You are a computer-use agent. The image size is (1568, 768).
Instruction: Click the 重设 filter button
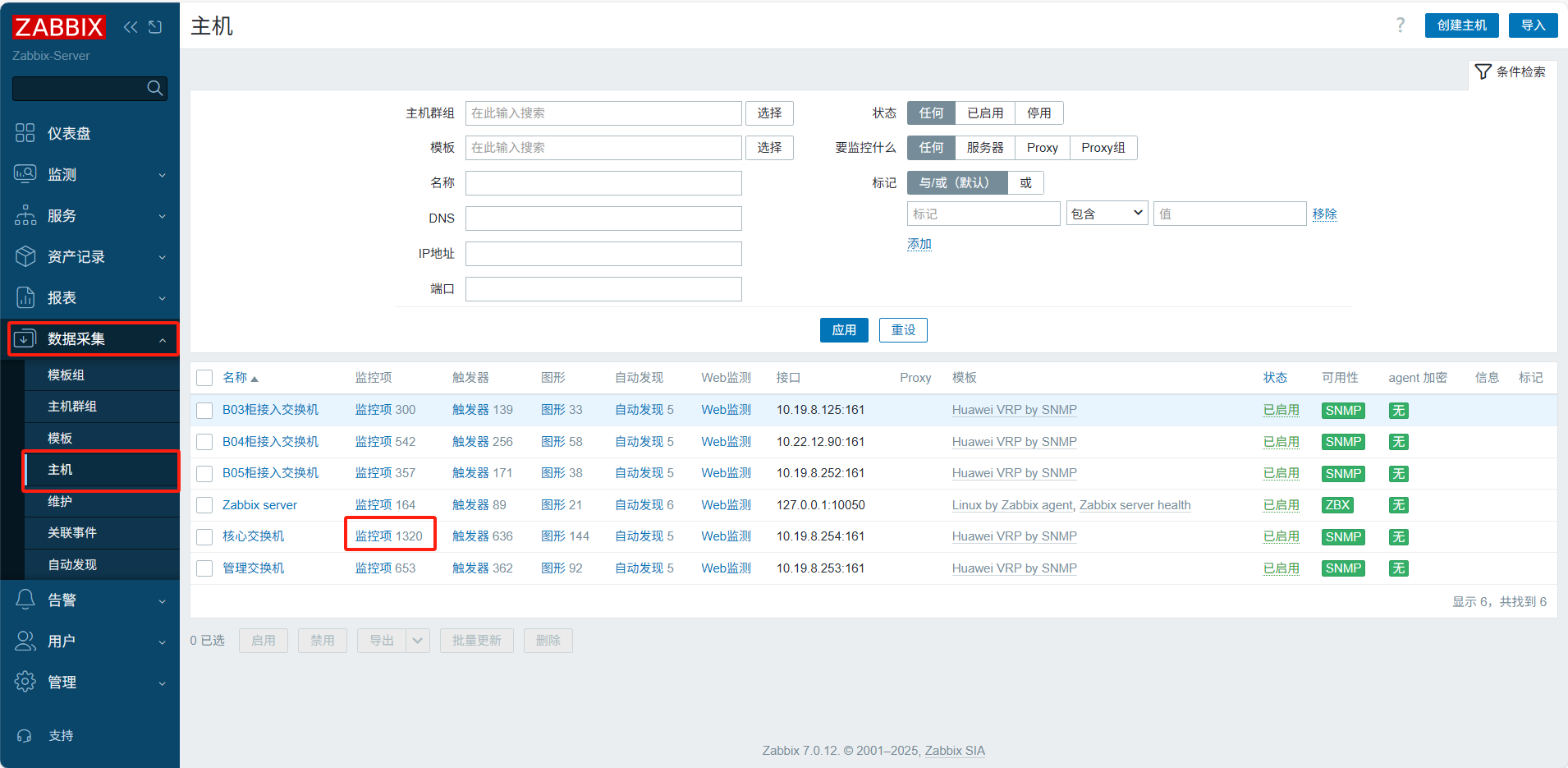coord(903,330)
